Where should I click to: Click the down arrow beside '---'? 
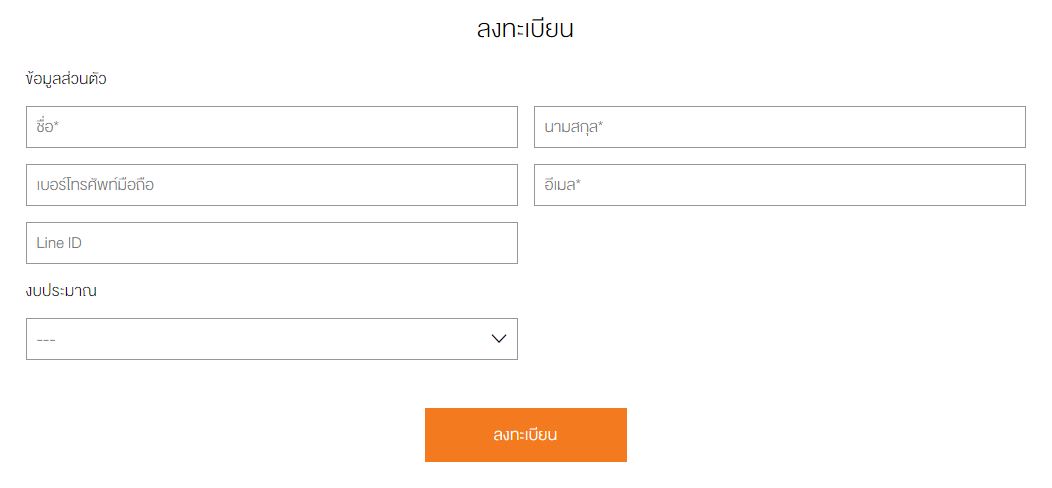pos(500,339)
